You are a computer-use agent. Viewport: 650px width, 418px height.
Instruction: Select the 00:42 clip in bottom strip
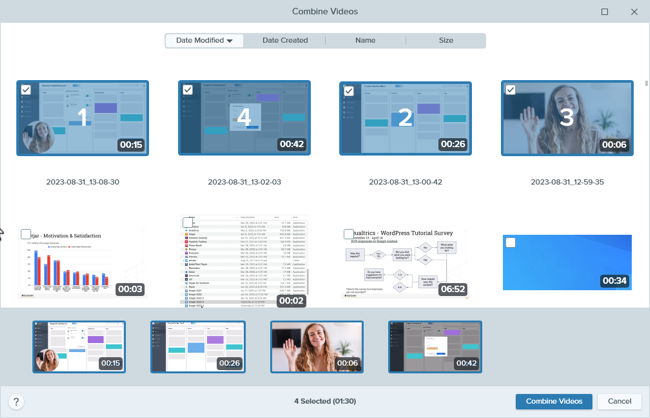coord(435,346)
